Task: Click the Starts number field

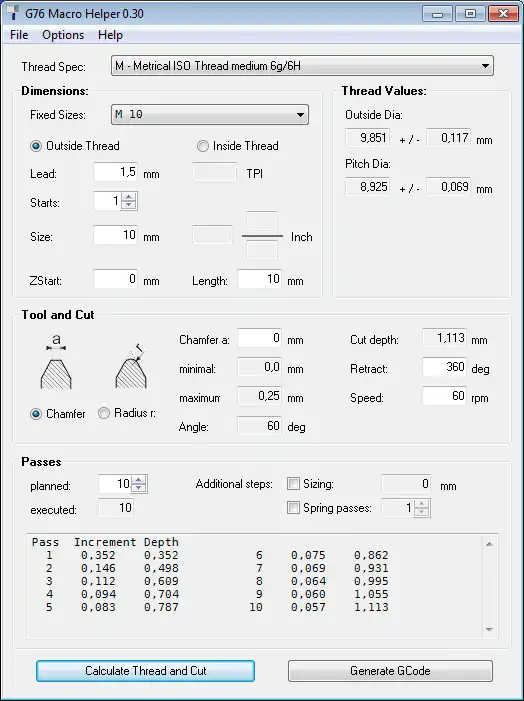Action: tap(108, 201)
